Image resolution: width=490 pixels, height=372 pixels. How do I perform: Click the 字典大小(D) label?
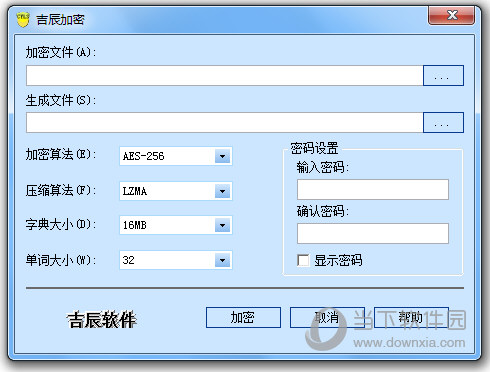(x=61, y=224)
